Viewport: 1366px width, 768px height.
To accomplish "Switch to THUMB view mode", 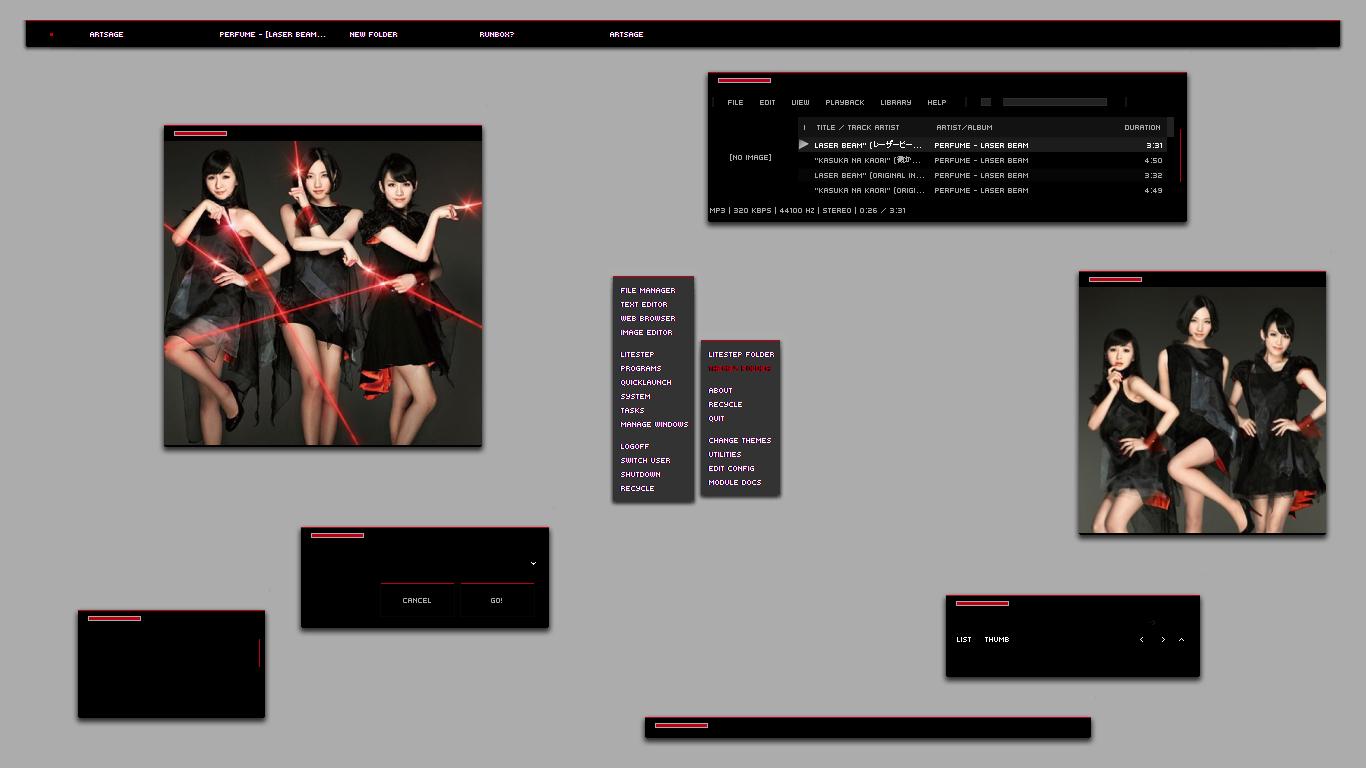I will (996, 640).
